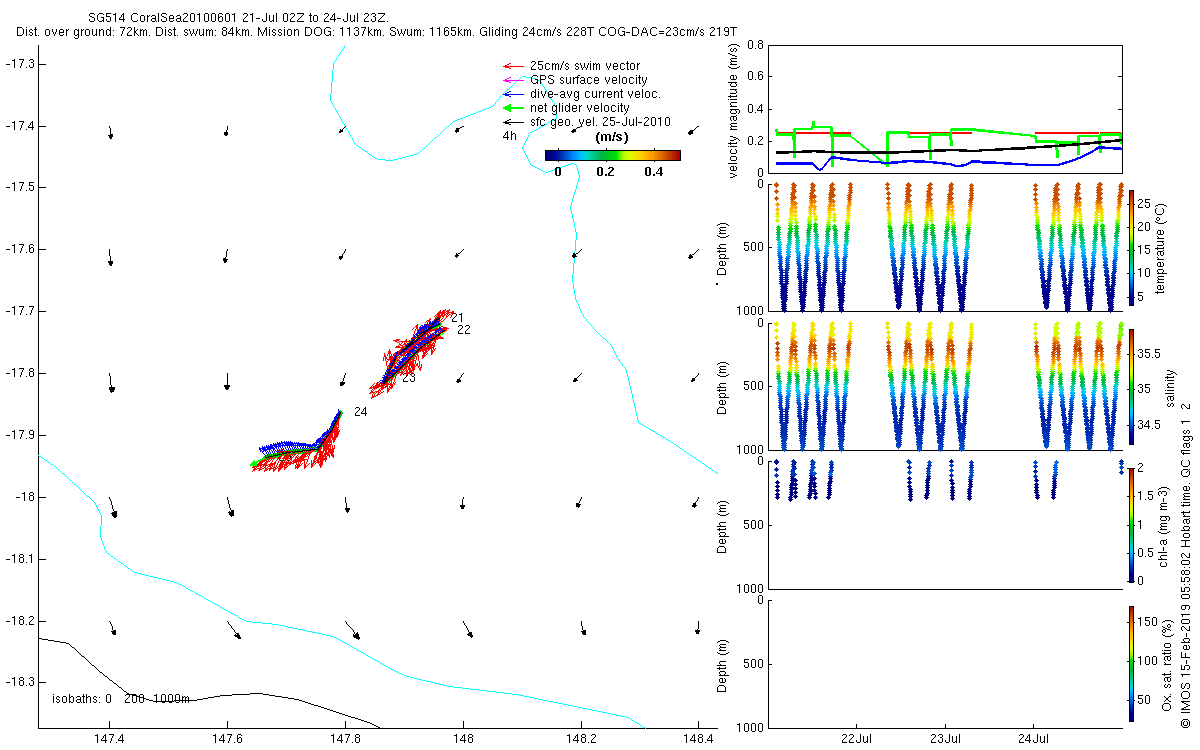Screen dimensions: 1200x750
Task: Click the red swim vector legend arrow
Action: click(x=511, y=66)
